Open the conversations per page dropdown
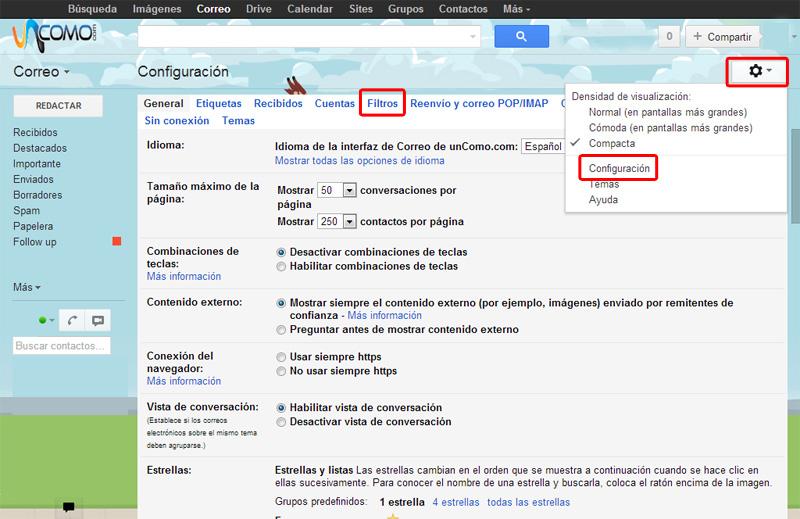The width and height of the screenshot is (800, 519). click(x=349, y=190)
